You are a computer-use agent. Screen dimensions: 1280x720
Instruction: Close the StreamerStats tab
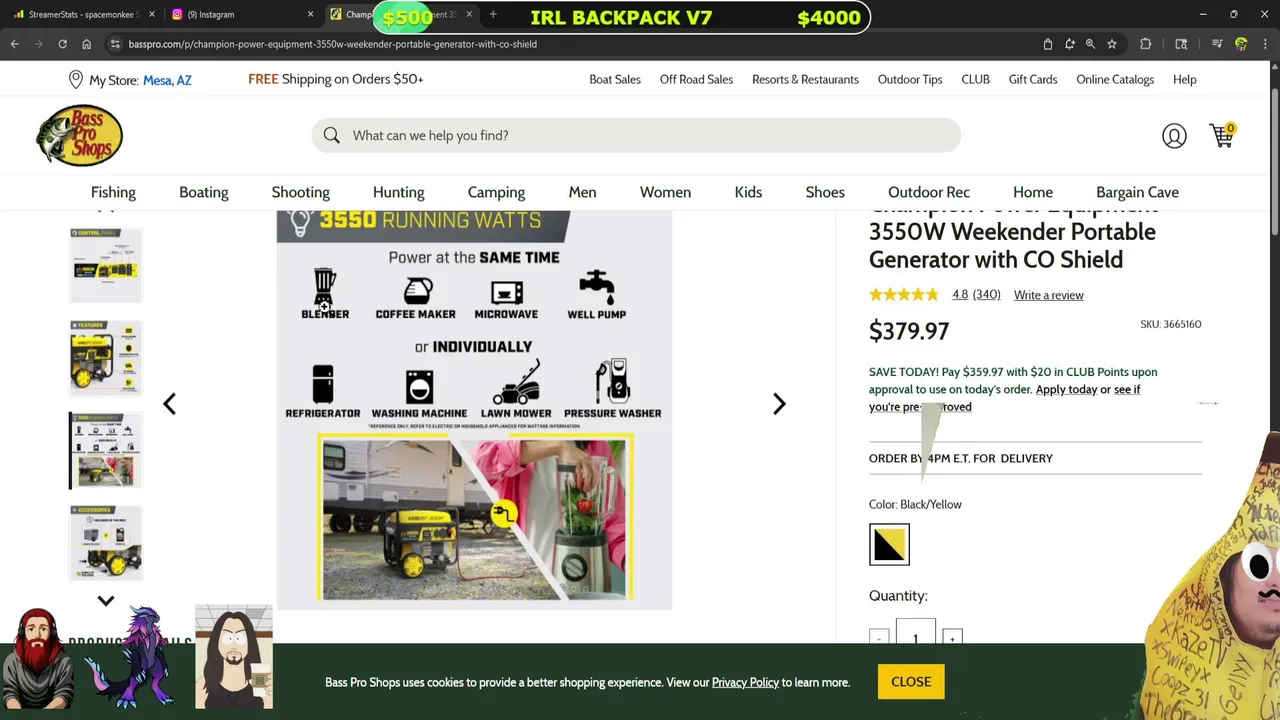152,14
